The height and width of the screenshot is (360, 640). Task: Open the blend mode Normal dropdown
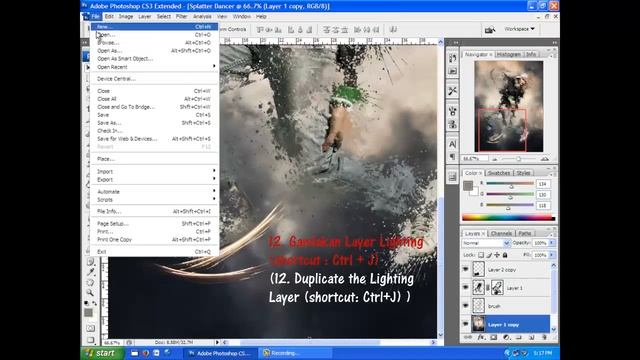tap(486, 243)
